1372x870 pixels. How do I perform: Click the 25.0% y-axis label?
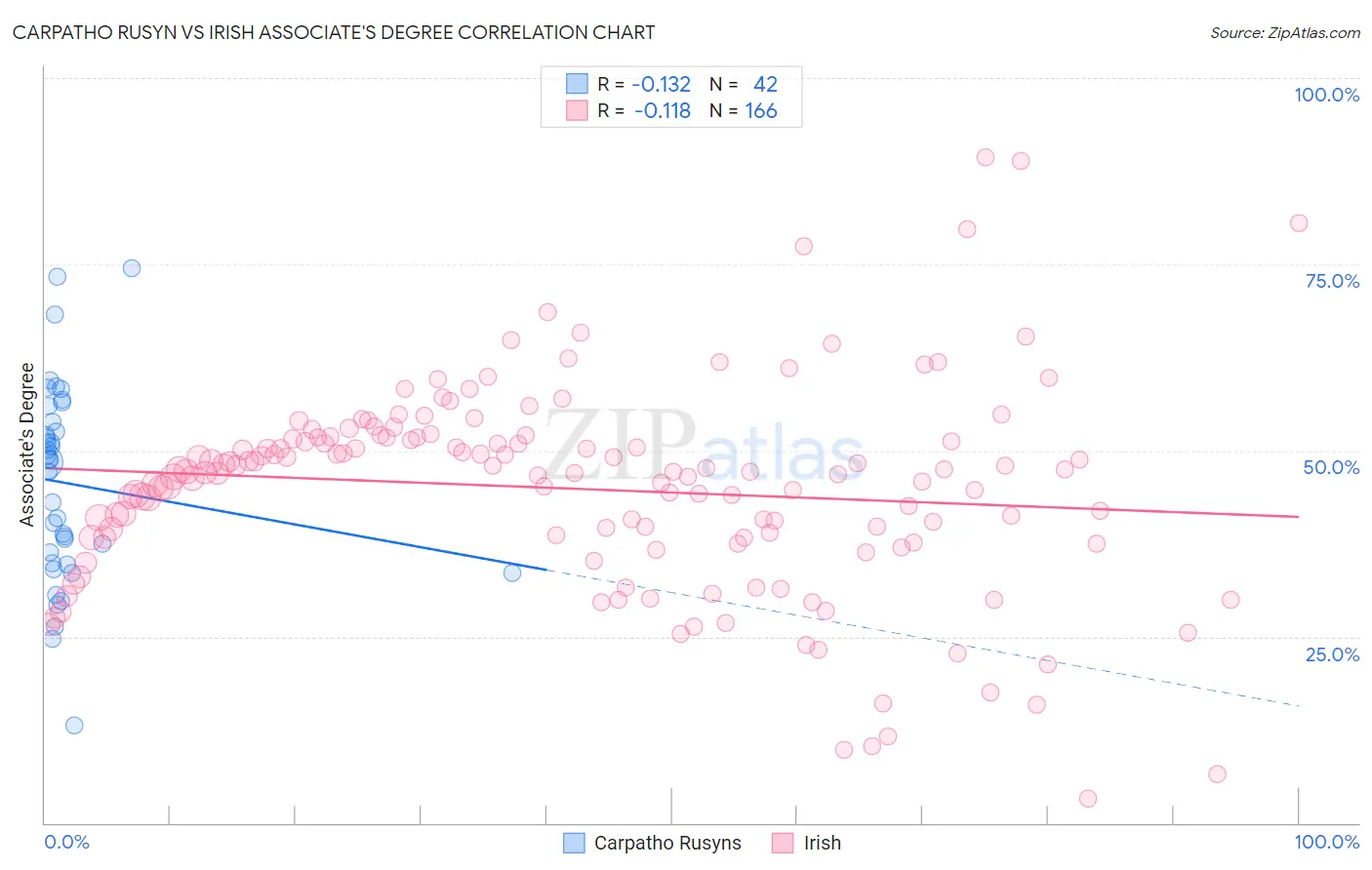tap(1332, 653)
